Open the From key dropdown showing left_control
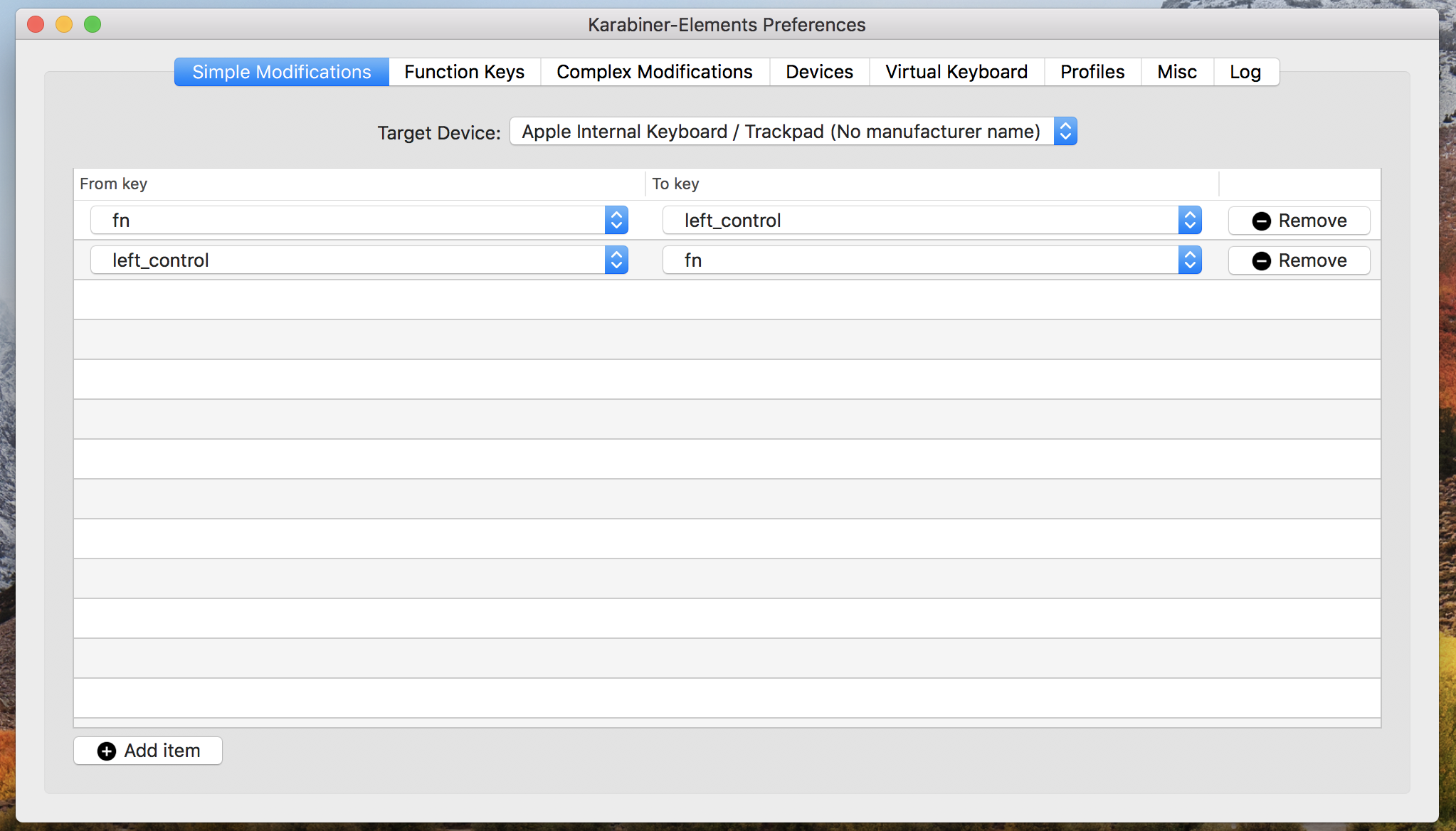 359,260
